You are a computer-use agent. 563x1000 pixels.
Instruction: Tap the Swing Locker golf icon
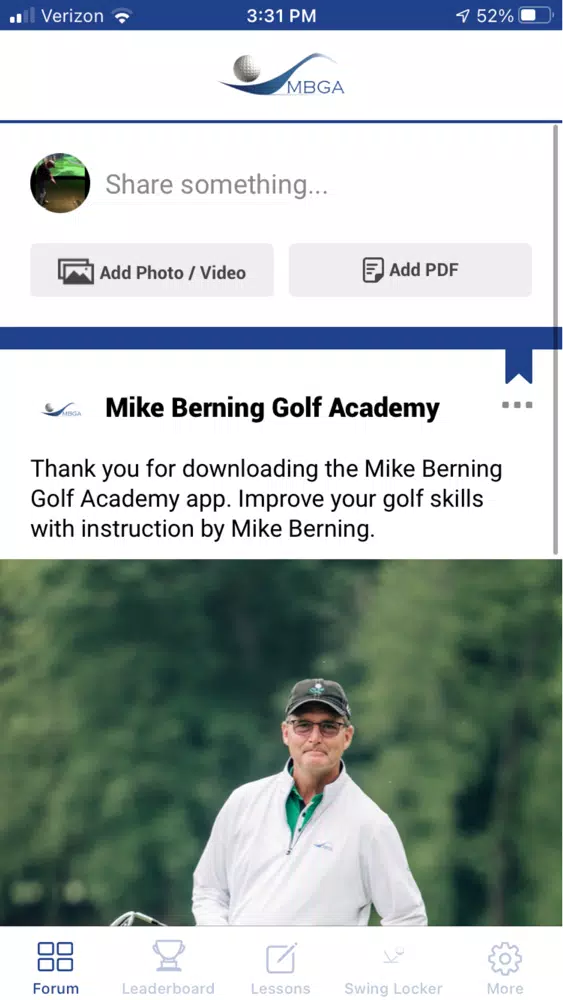(393, 955)
